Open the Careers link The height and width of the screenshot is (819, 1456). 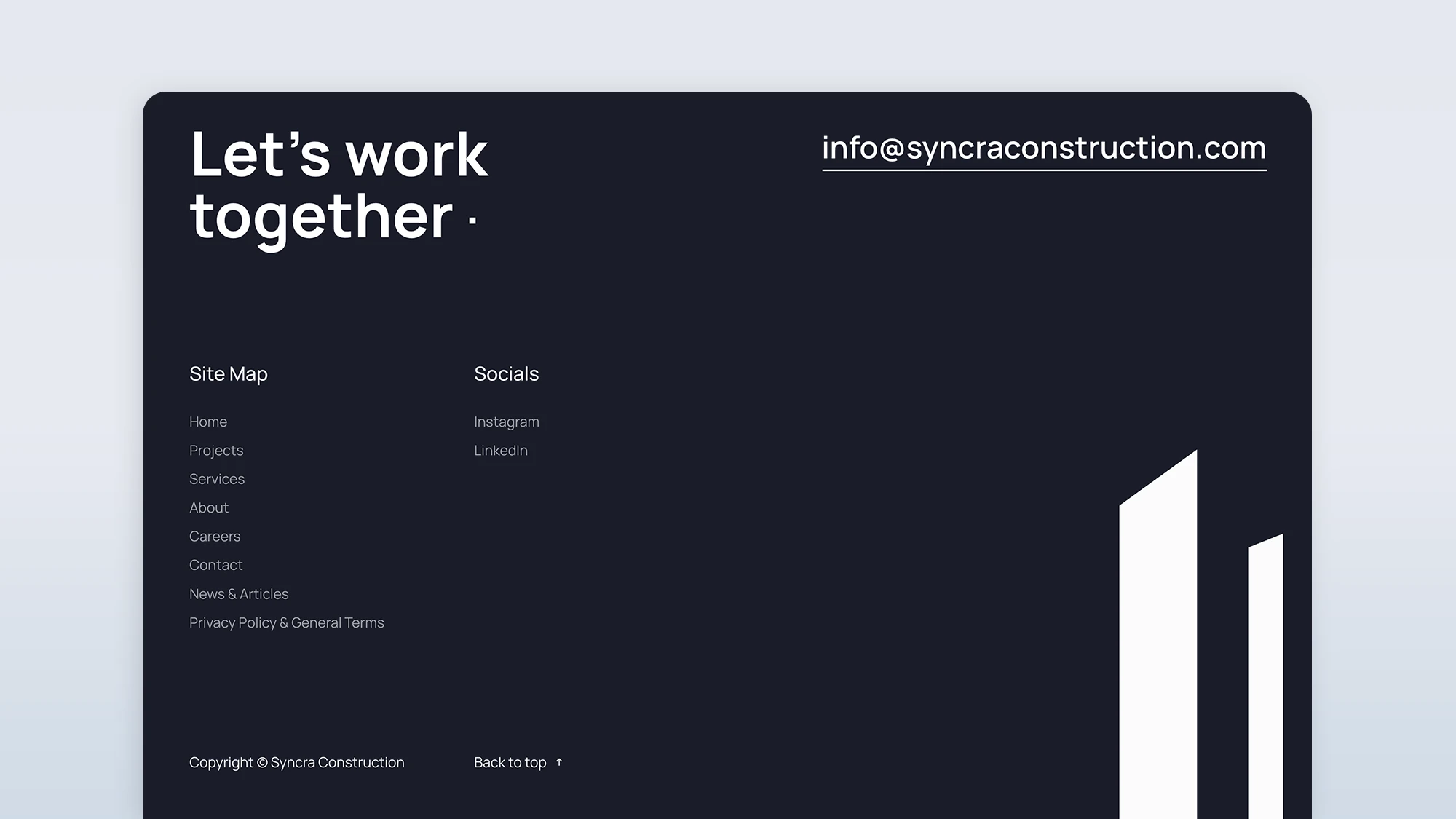coord(215,537)
